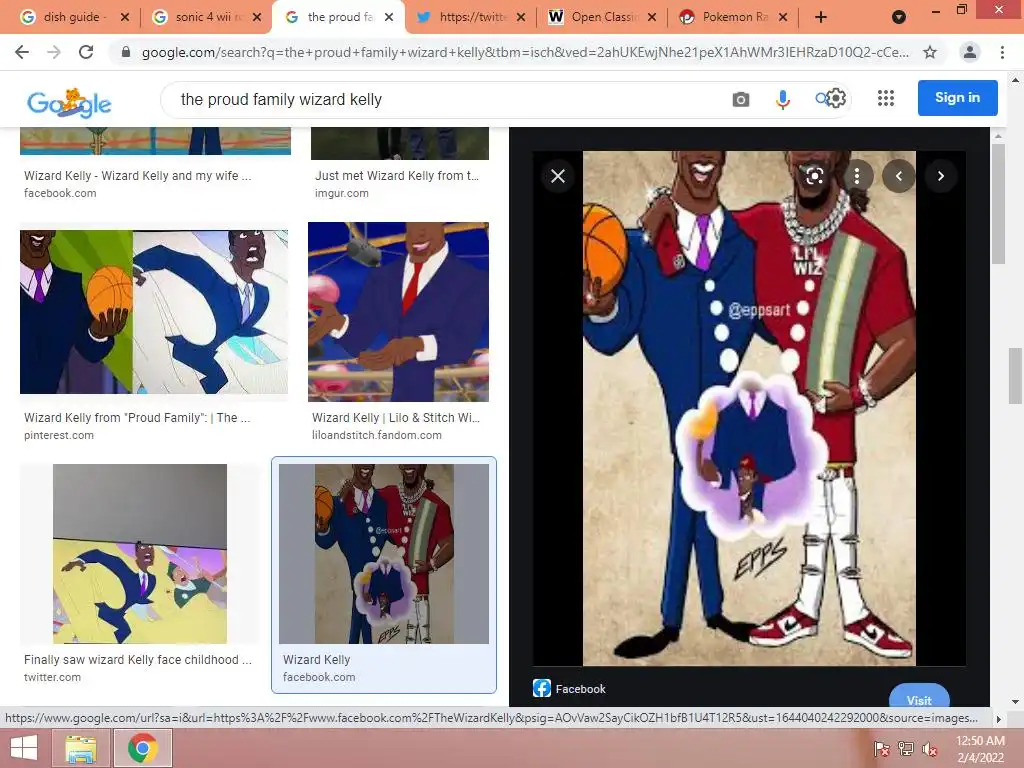Screen dimensions: 1024x768
Task: Click the muted volume tray icon
Action: 930,749
